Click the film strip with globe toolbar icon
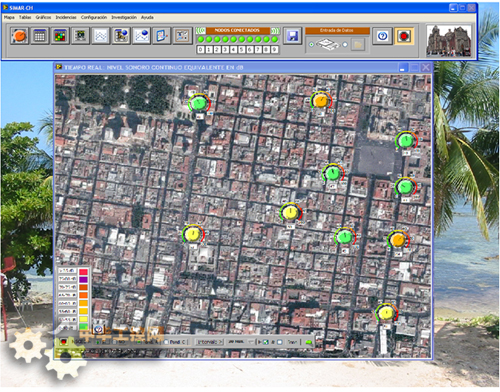500x392 pixels. 121,36
